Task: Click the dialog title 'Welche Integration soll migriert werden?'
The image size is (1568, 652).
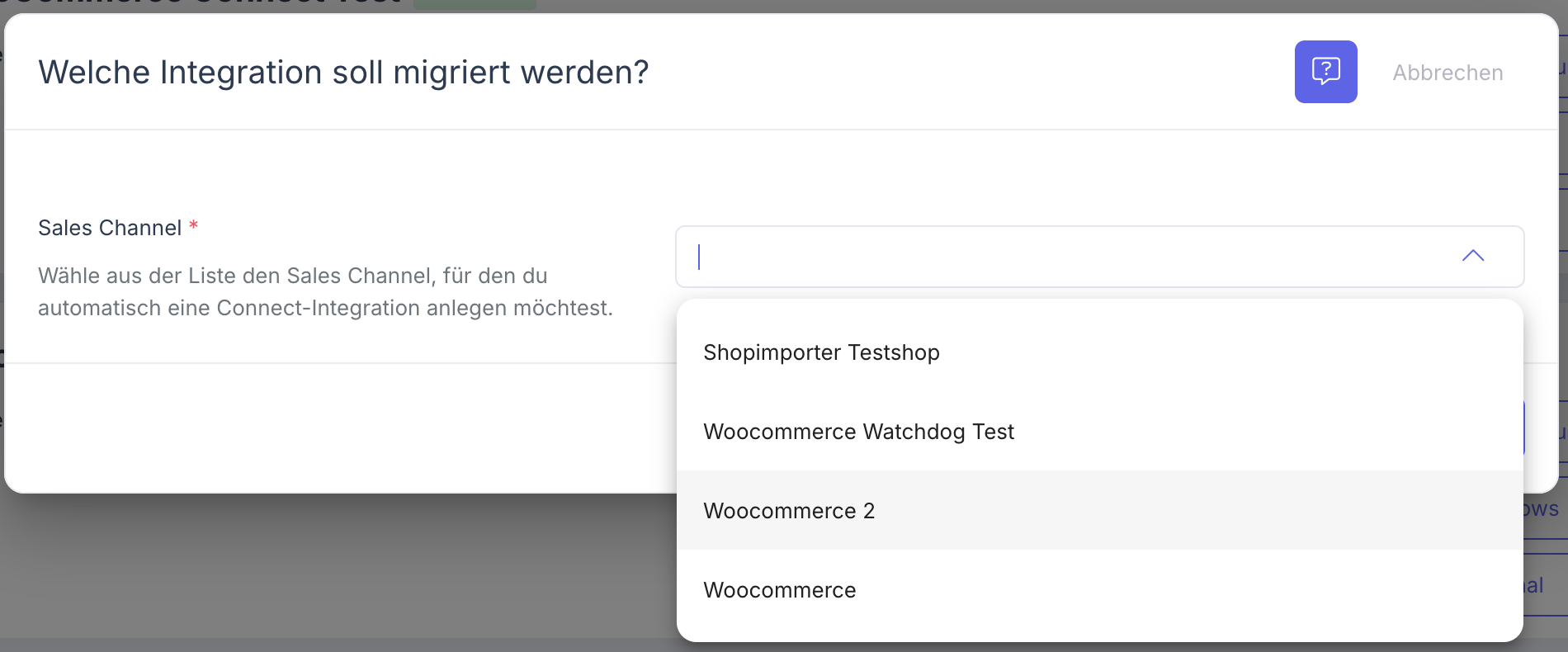Action: 343,73
